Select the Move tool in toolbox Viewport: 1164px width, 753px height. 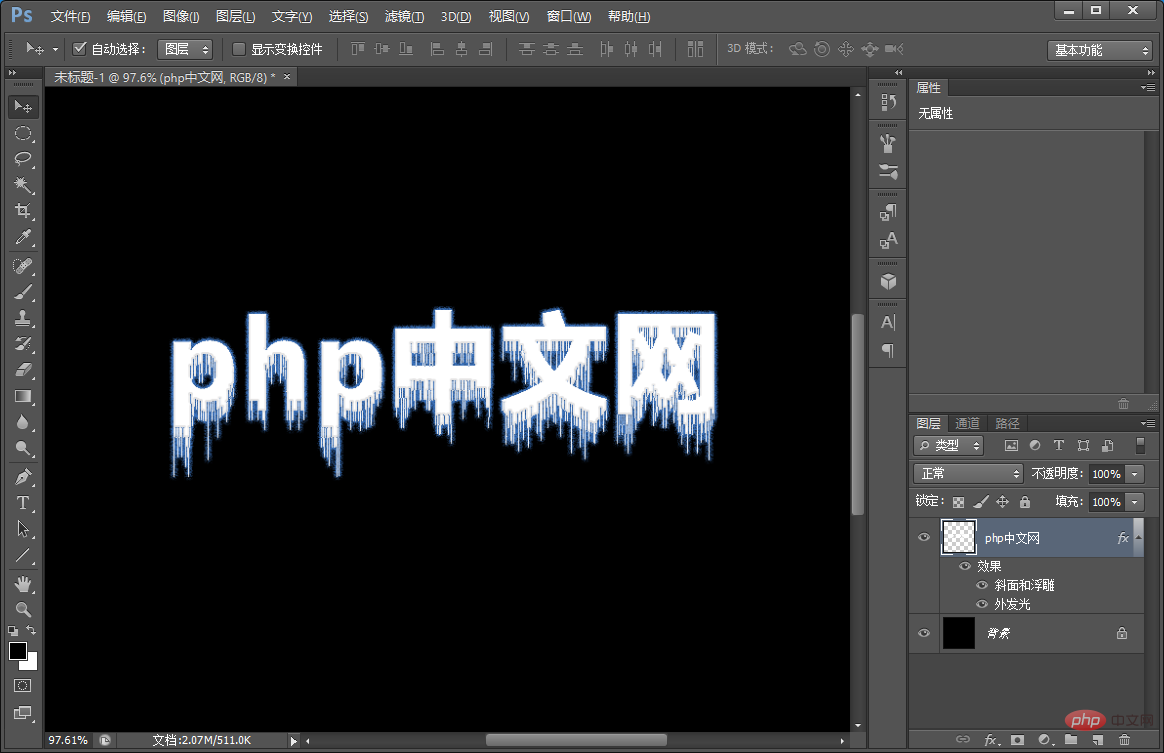(23, 107)
